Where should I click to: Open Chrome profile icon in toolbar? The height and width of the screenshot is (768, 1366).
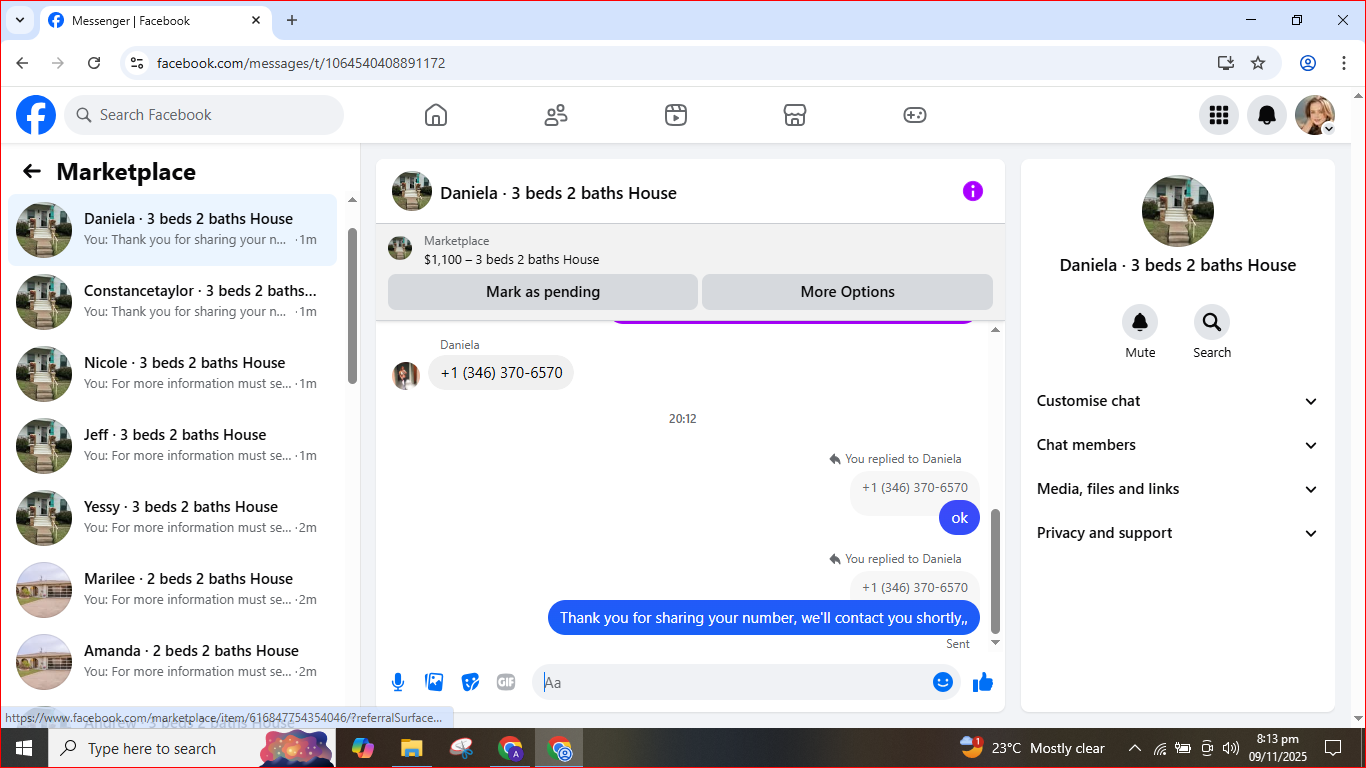[1308, 63]
